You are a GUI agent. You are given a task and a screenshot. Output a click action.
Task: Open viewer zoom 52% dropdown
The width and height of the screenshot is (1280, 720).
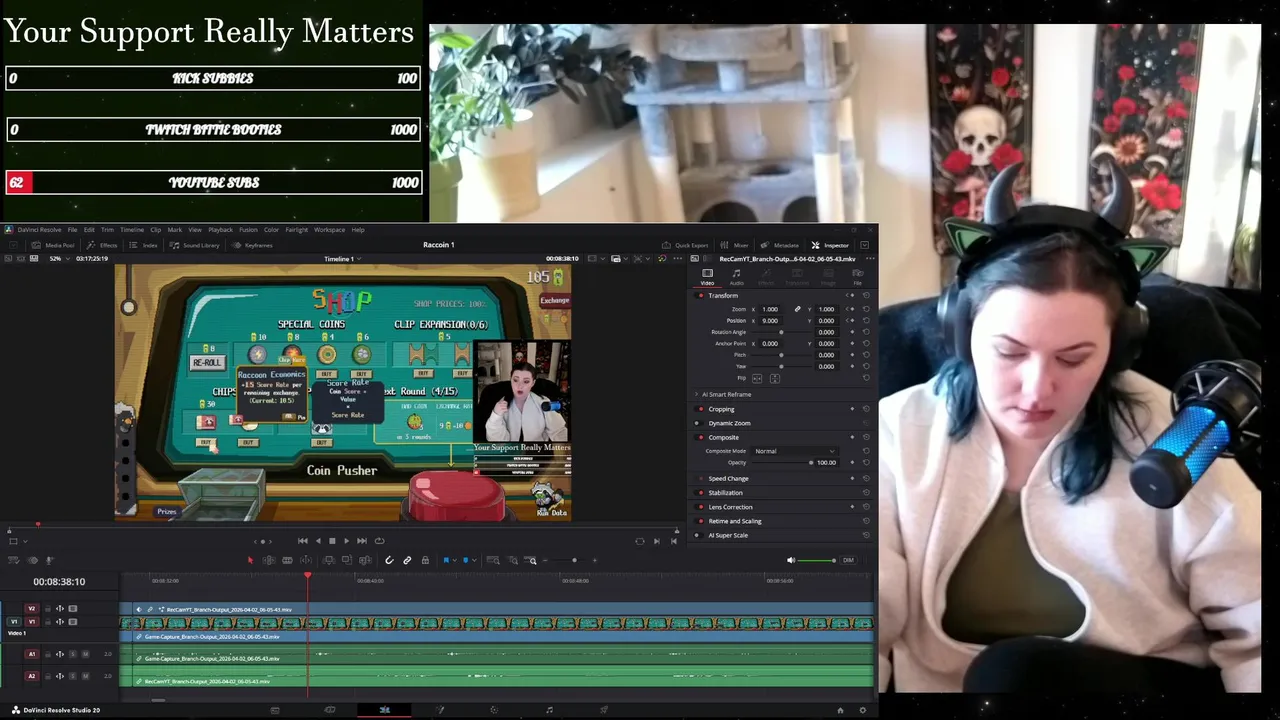pos(59,259)
